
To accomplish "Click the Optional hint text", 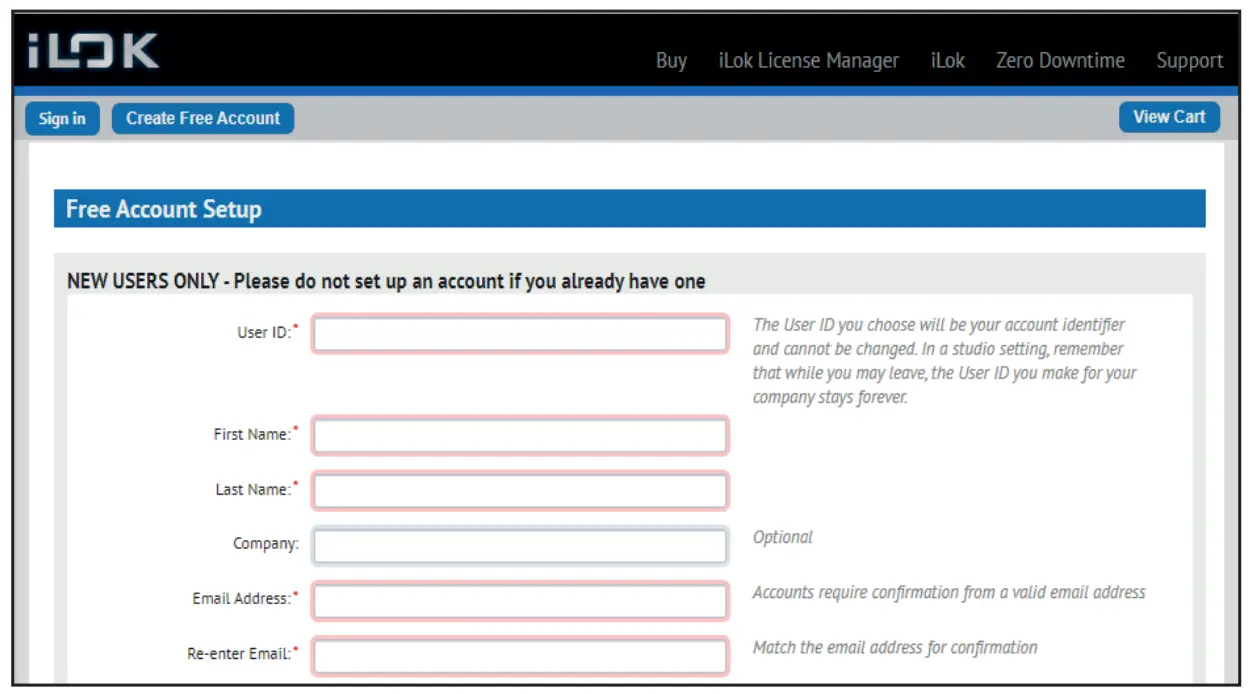I will [x=782, y=537].
